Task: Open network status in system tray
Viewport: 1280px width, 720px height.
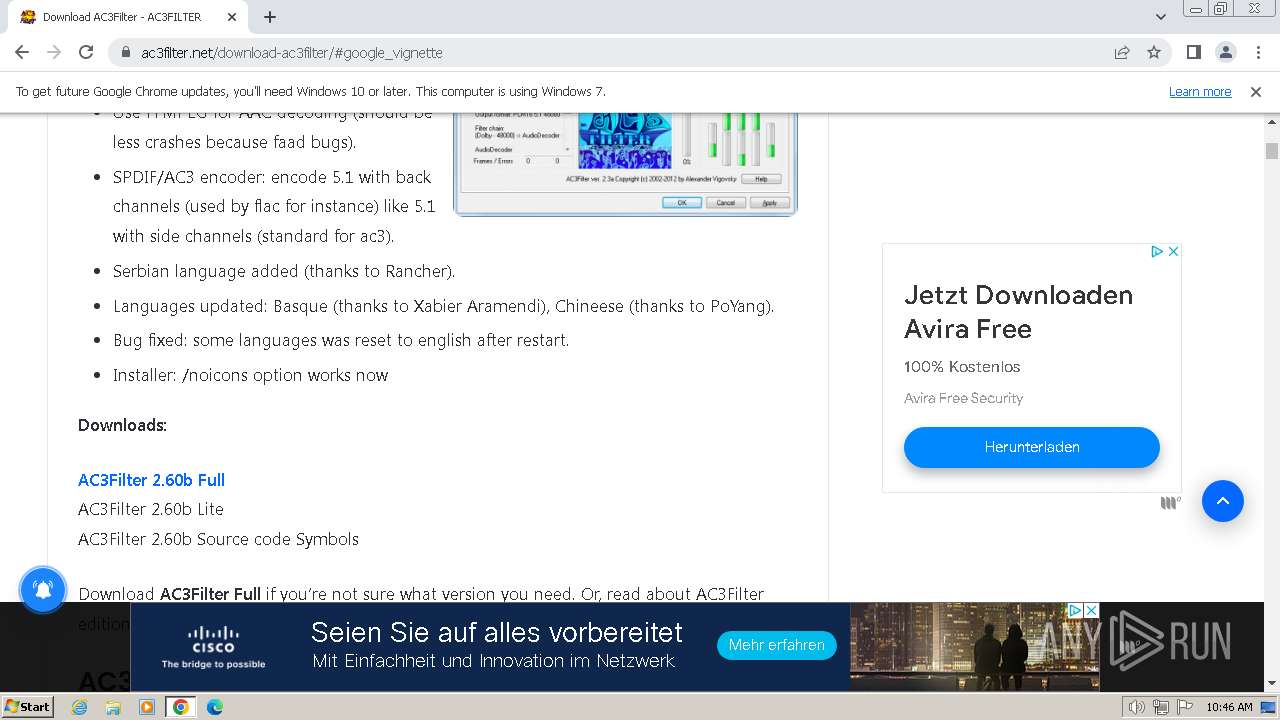Action: point(1161,707)
